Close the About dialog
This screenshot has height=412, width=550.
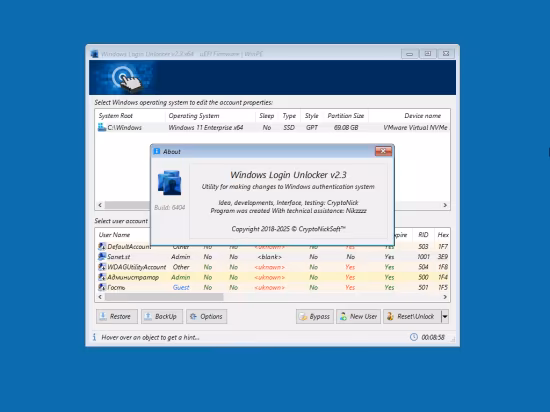(383, 151)
